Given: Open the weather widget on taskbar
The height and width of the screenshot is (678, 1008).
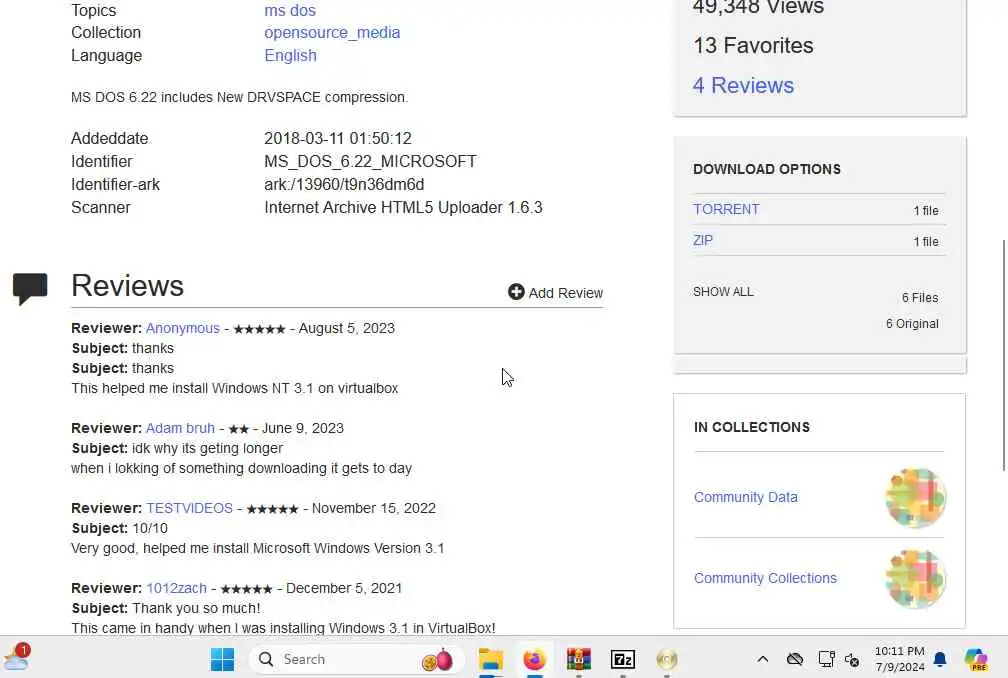Looking at the screenshot, I should pos(17,657).
